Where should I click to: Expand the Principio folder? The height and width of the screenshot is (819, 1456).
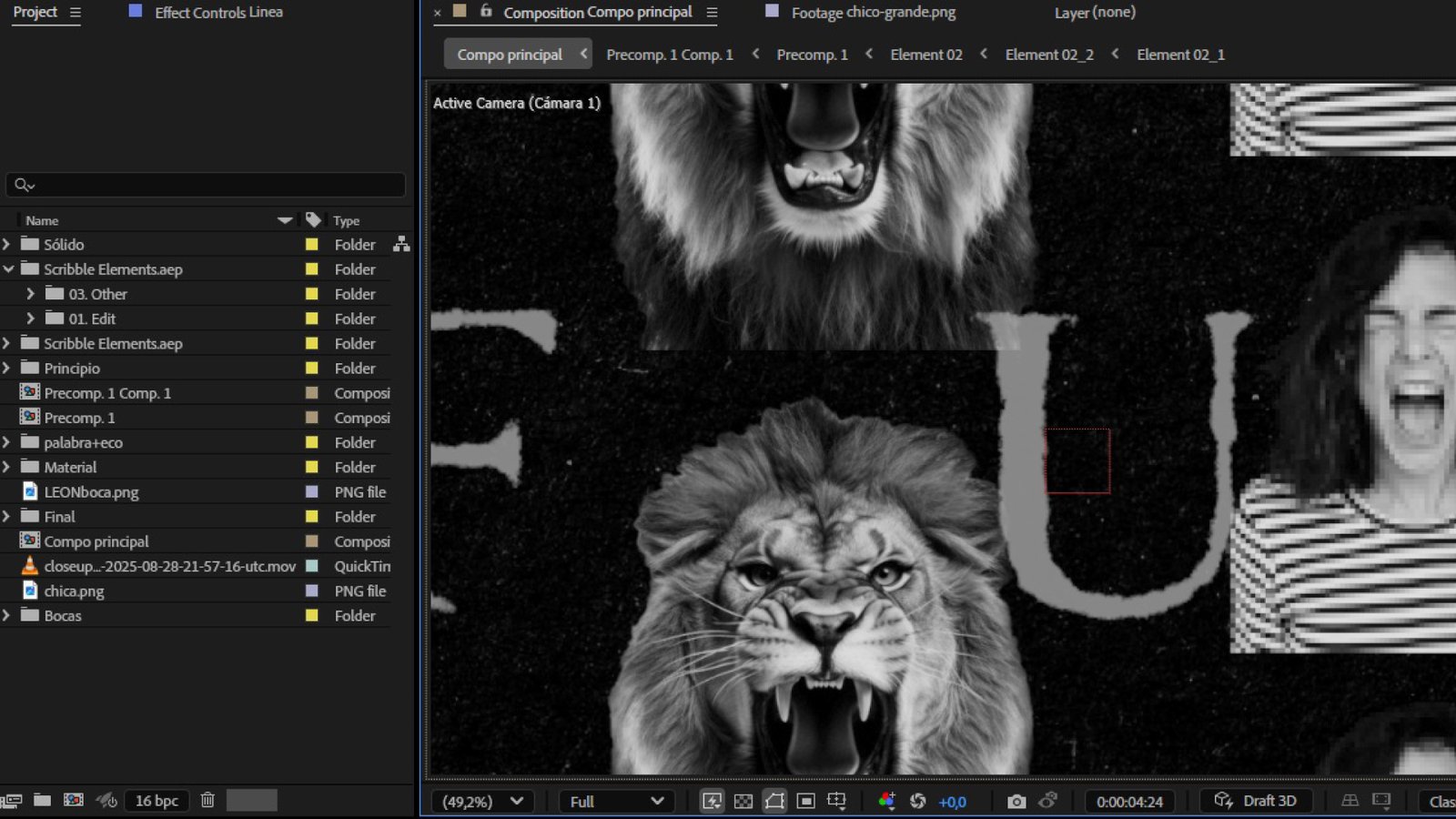point(7,369)
